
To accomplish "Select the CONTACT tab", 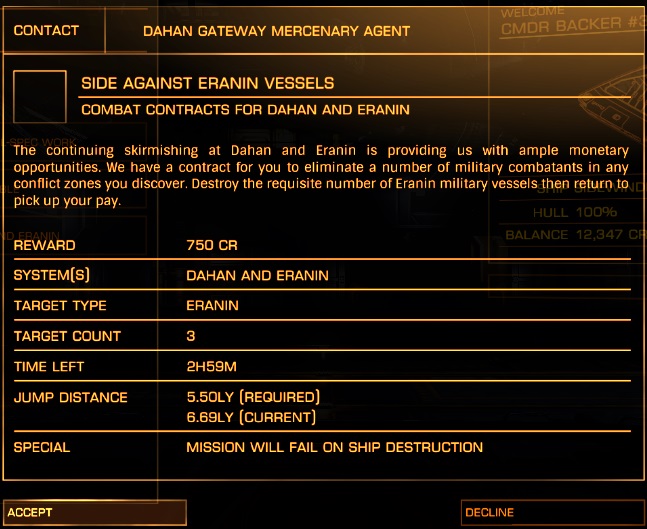I will tap(47, 31).
